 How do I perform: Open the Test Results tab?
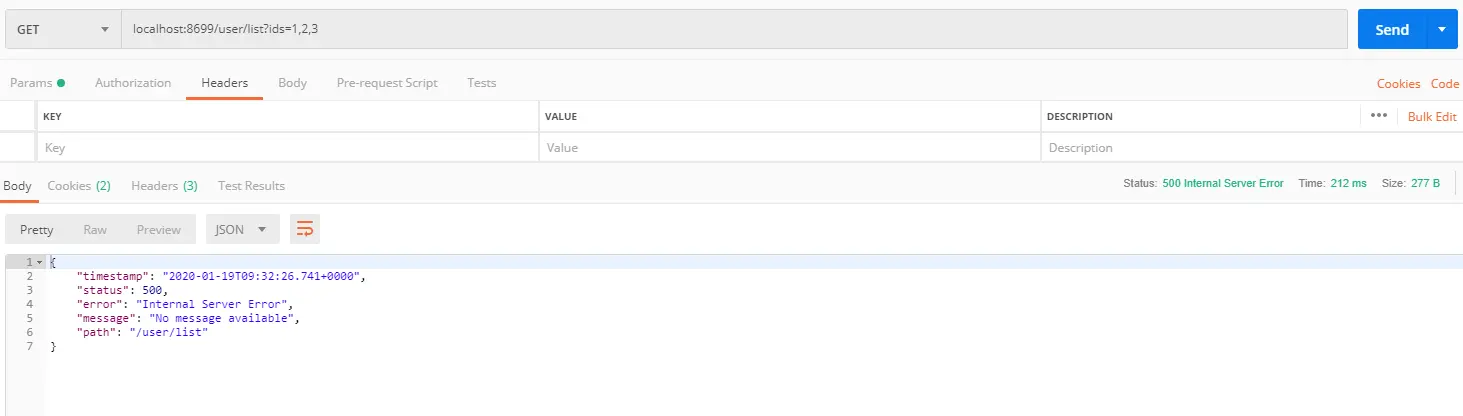click(251, 186)
